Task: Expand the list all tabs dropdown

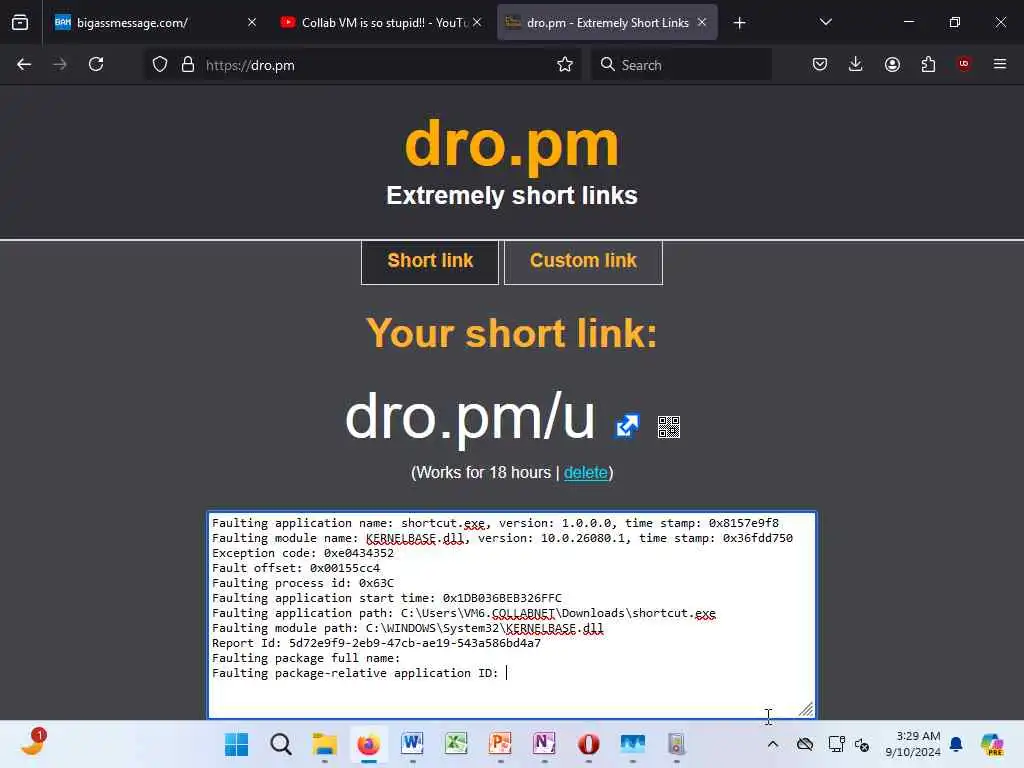Action: [x=825, y=22]
